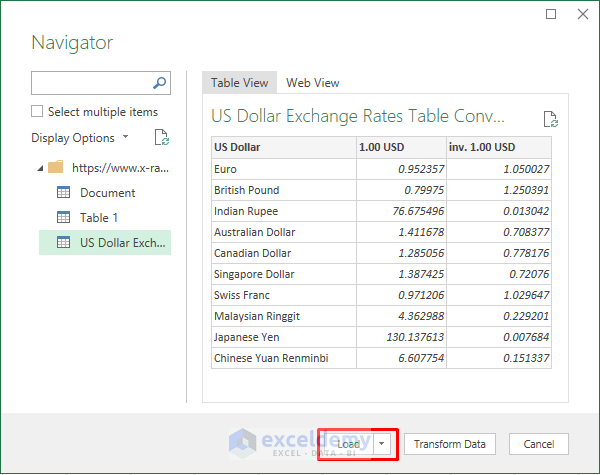Click the Chinese Yuan inverse 0.151337

pos(526,358)
